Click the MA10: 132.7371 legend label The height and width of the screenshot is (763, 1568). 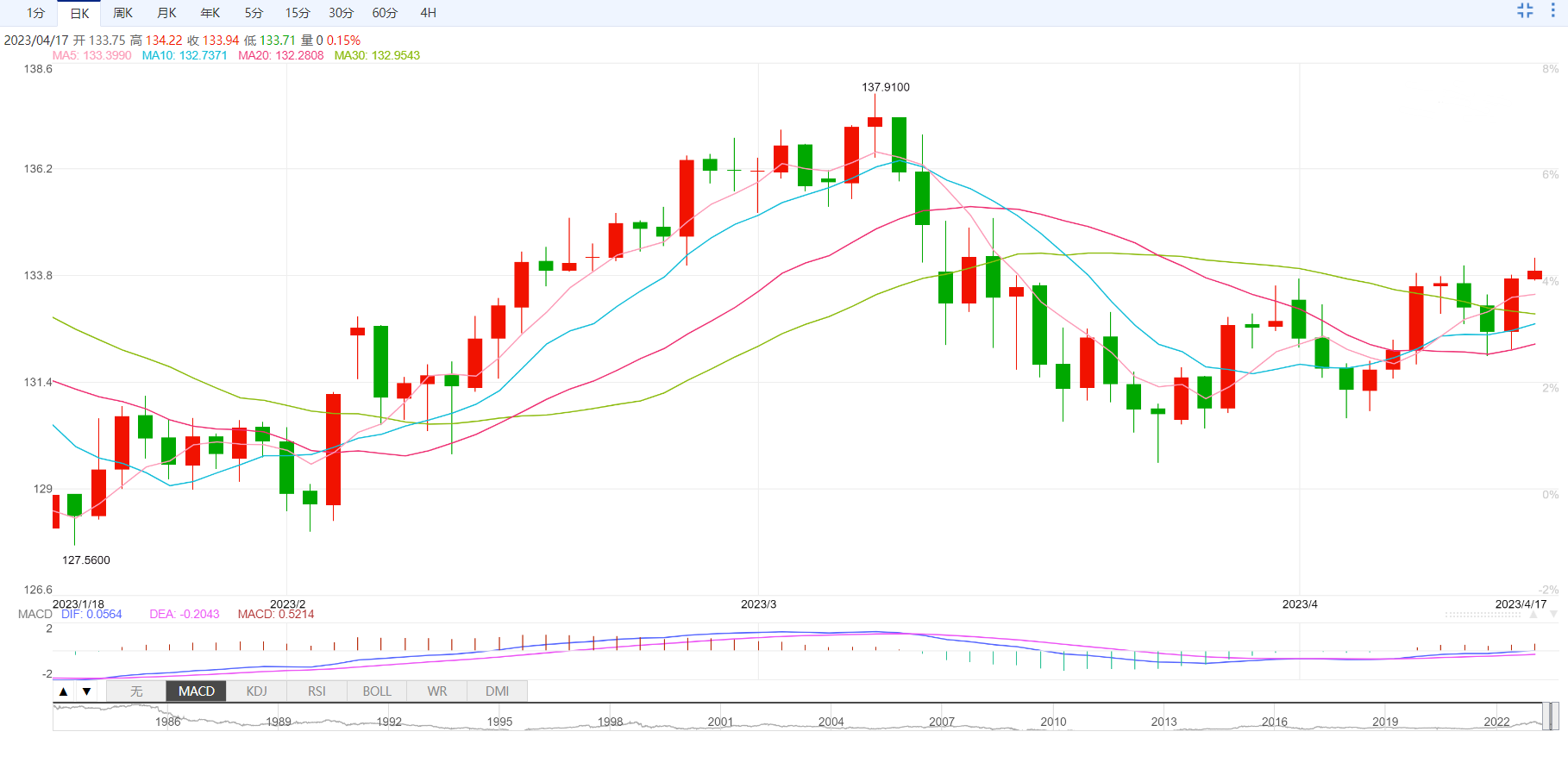click(x=185, y=55)
